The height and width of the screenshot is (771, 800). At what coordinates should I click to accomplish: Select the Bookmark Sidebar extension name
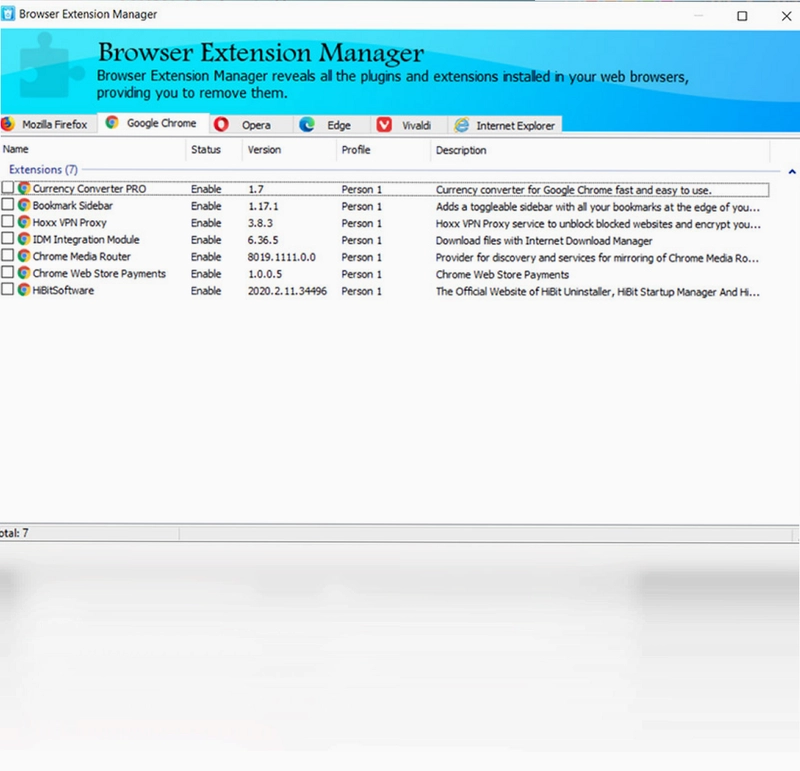[x=72, y=206]
